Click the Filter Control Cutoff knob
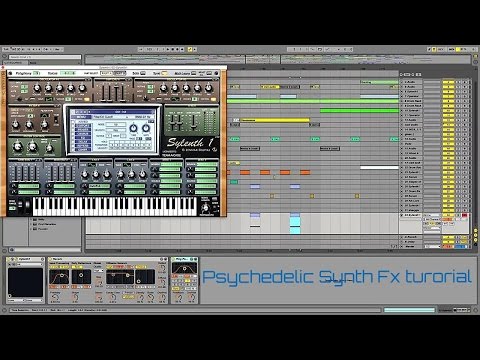 pyautogui.click(x=18, y=146)
